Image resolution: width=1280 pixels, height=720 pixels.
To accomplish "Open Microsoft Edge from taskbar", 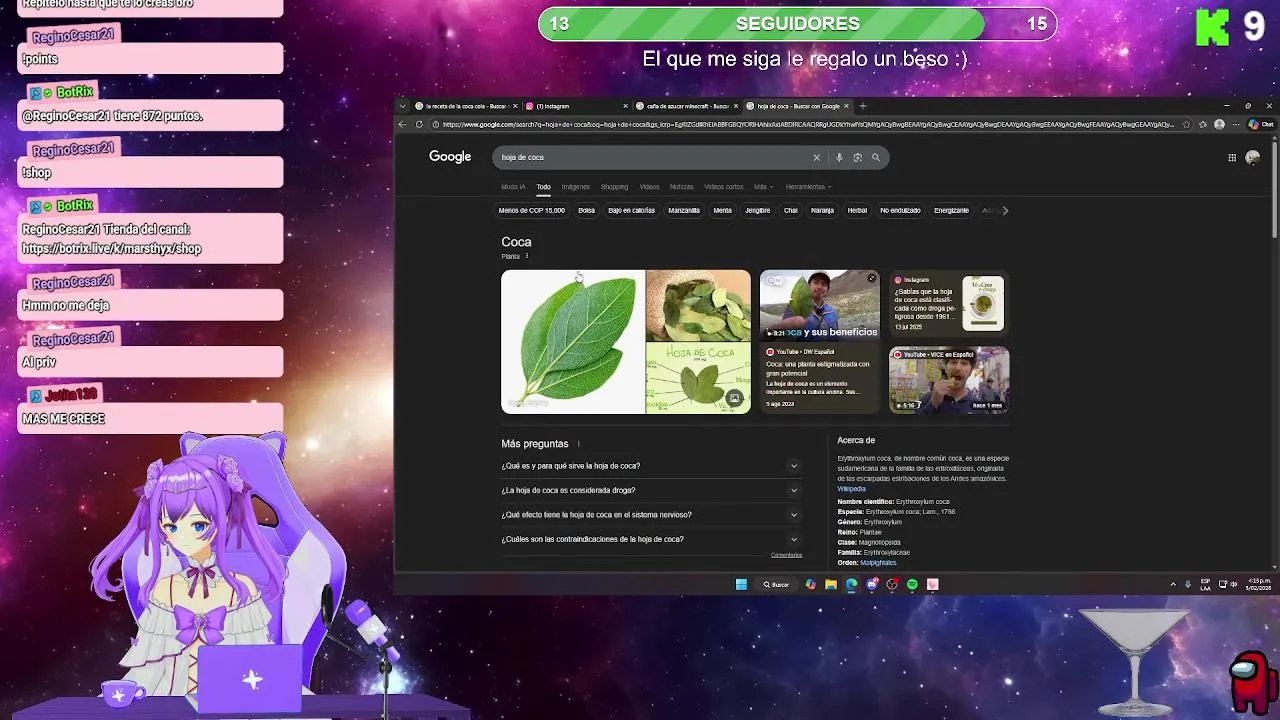I will [851, 584].
